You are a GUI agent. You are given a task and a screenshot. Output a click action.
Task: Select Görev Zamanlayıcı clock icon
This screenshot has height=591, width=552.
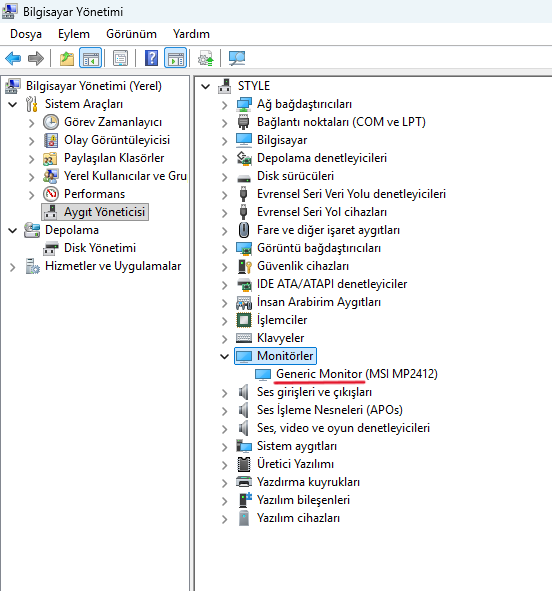[51, 122]
